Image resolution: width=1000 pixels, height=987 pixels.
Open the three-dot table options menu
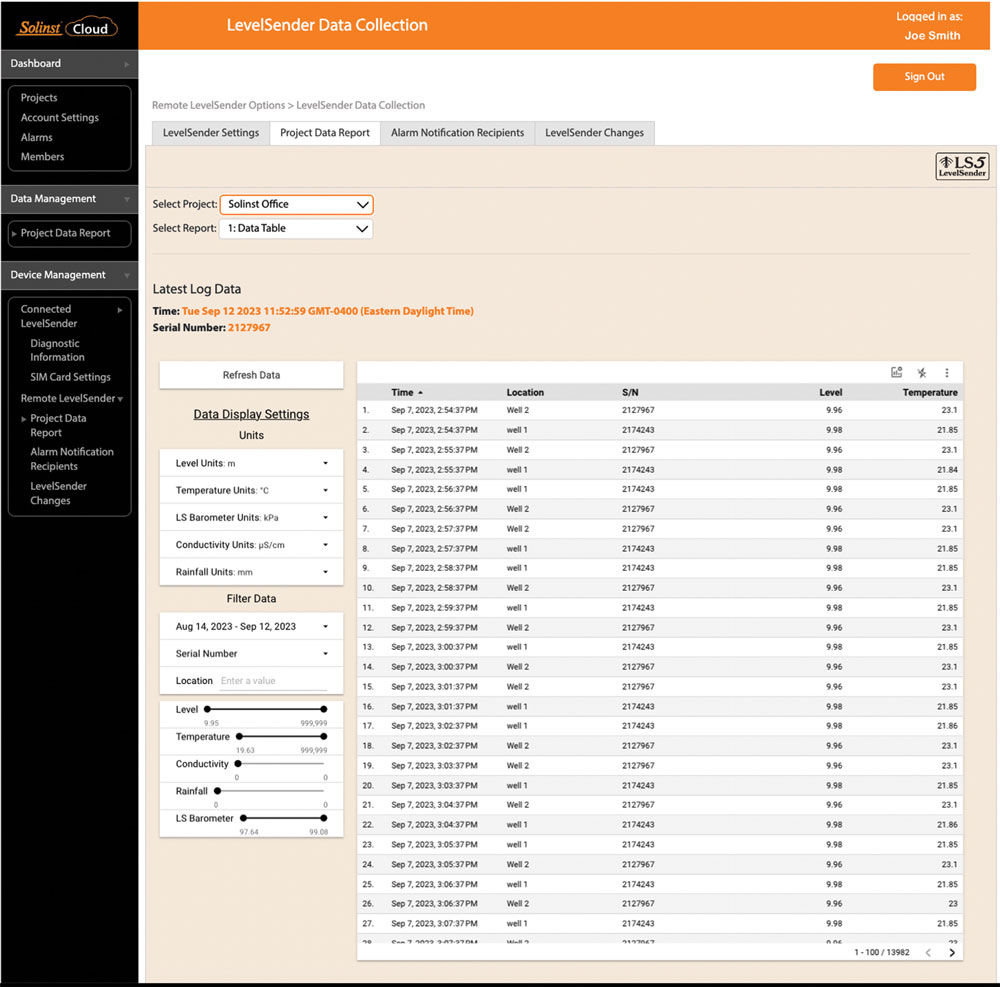click(947, 373)
